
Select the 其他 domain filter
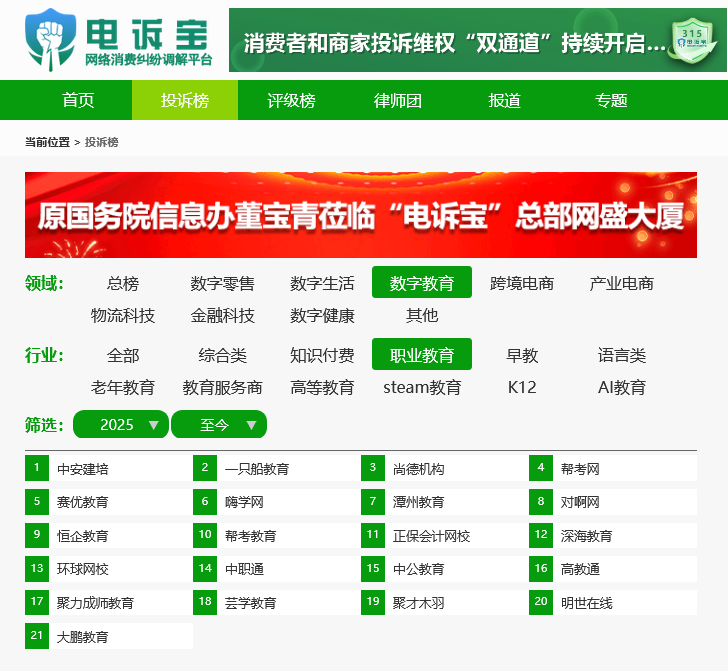point(422,315)
